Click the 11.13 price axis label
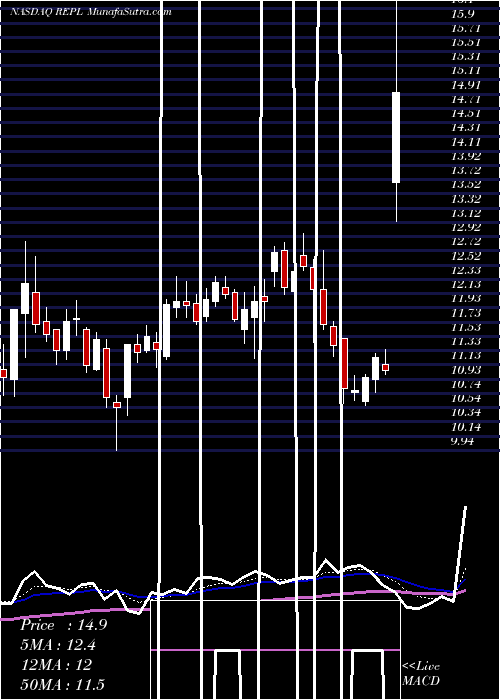 click(x=466, y=356)
